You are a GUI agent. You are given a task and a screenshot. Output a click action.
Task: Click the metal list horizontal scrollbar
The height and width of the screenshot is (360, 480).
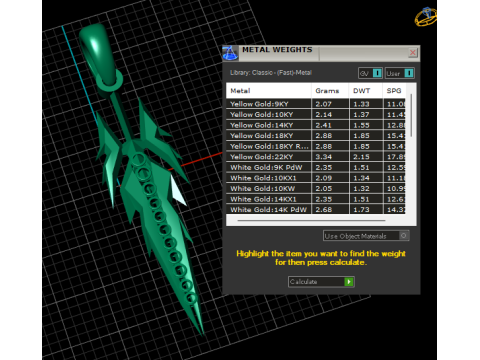pyautogui.click(x=311, y=220)
